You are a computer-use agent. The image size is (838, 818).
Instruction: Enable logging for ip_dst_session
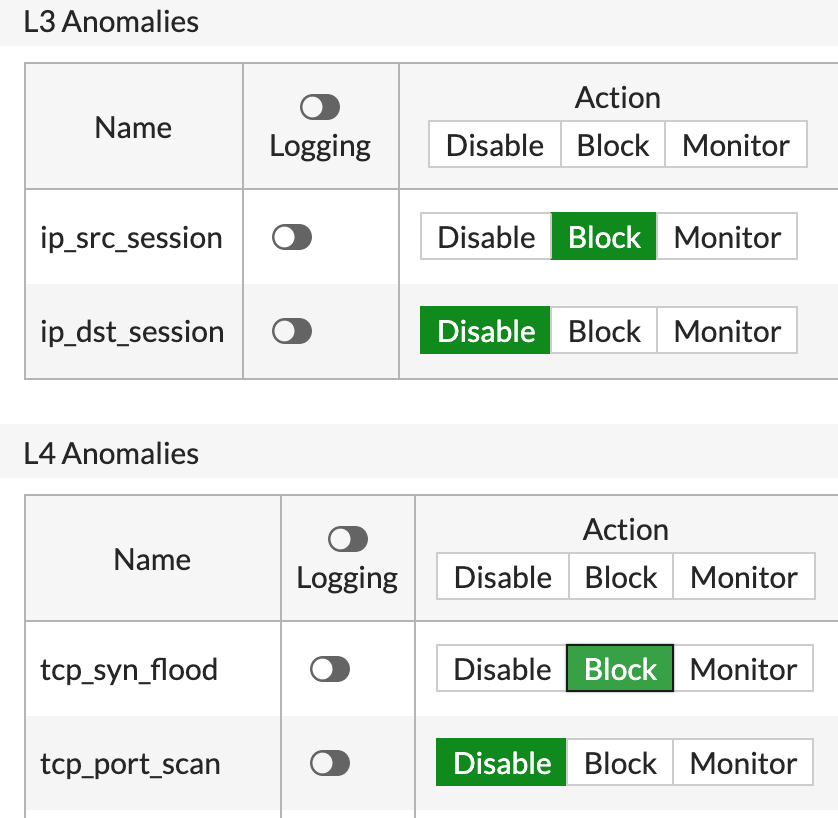coord(292,332)
